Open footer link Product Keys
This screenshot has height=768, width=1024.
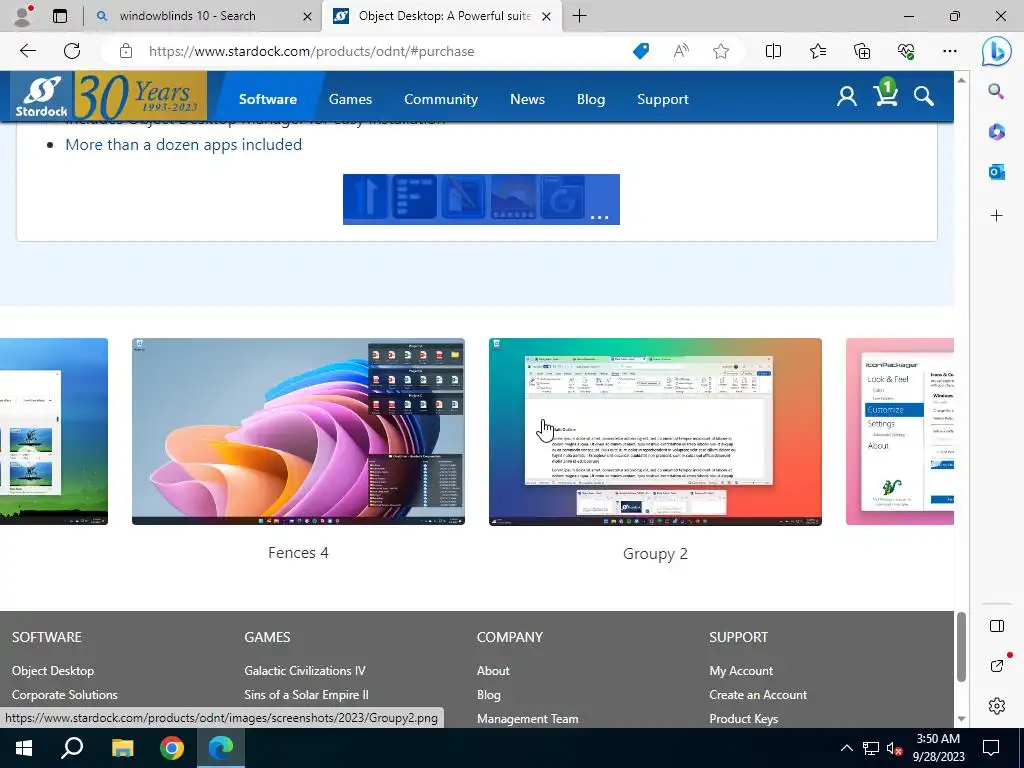(744, 718)
